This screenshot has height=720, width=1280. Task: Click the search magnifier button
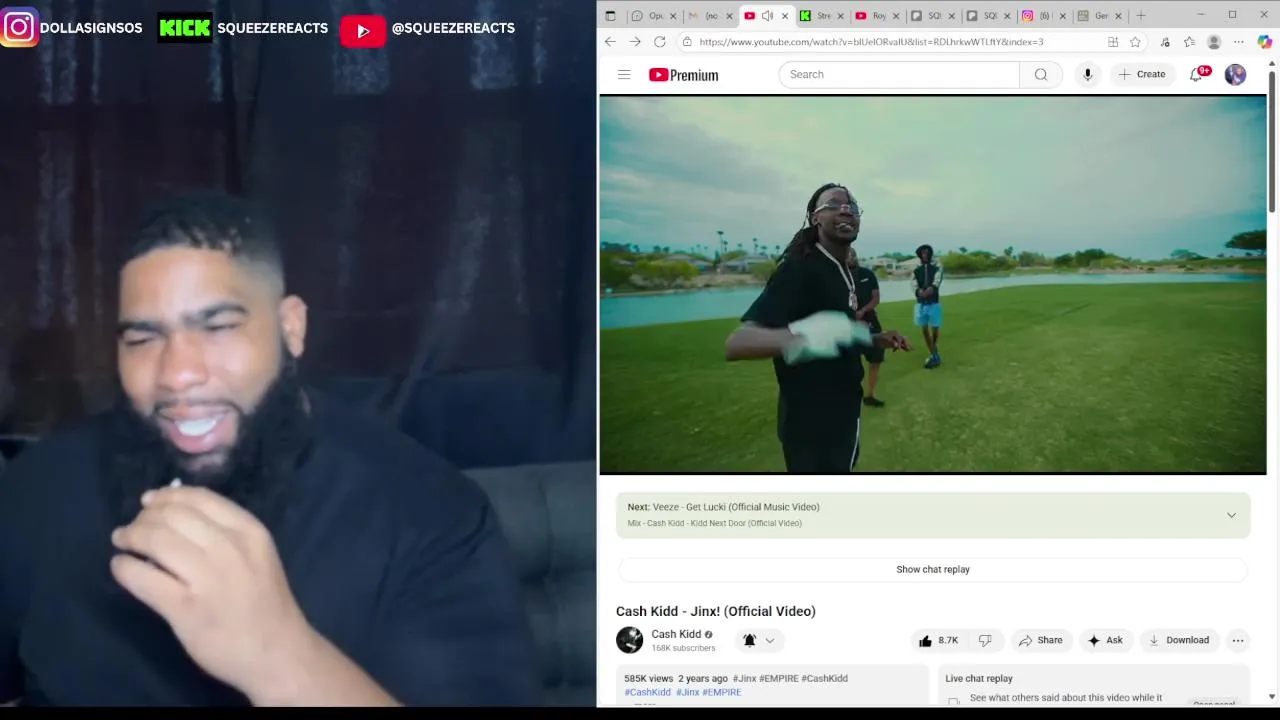(1041, 75)
